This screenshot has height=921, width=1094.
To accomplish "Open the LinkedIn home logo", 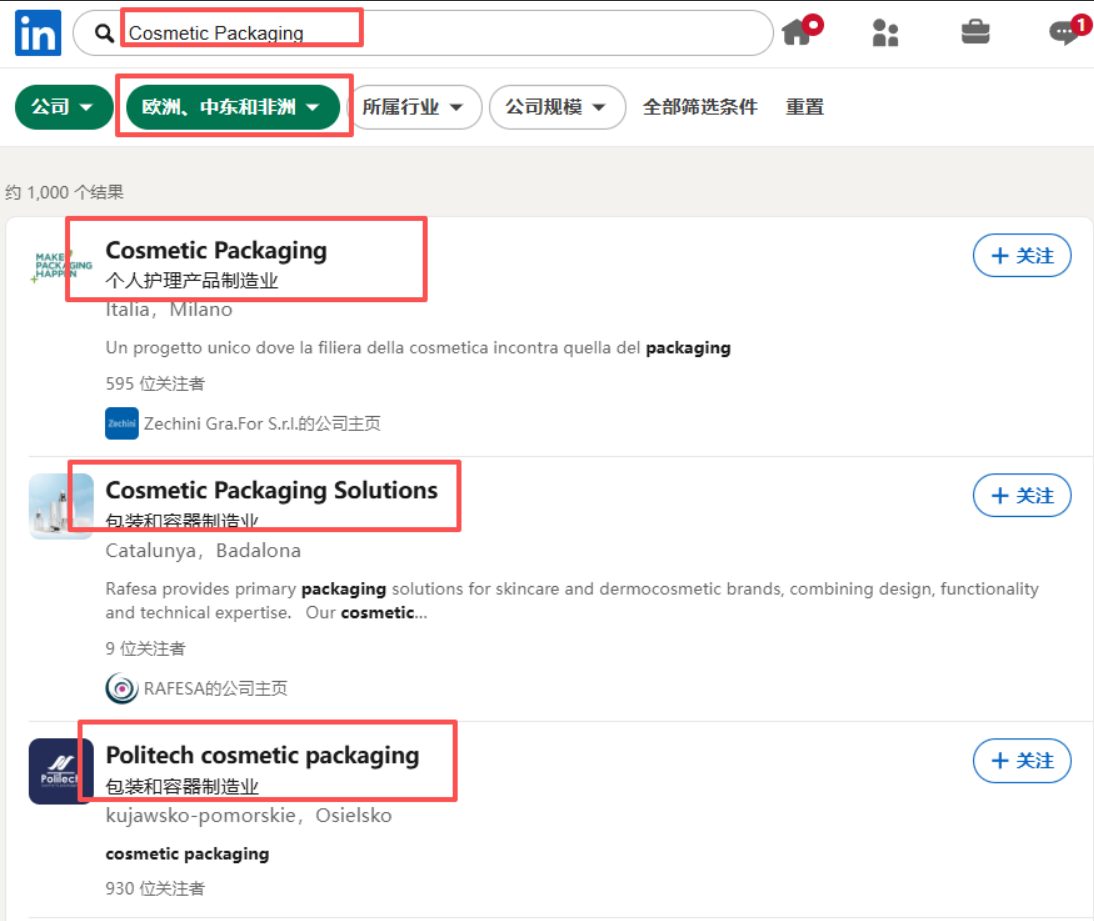I will pyautogui.click(x=38, y=33).
